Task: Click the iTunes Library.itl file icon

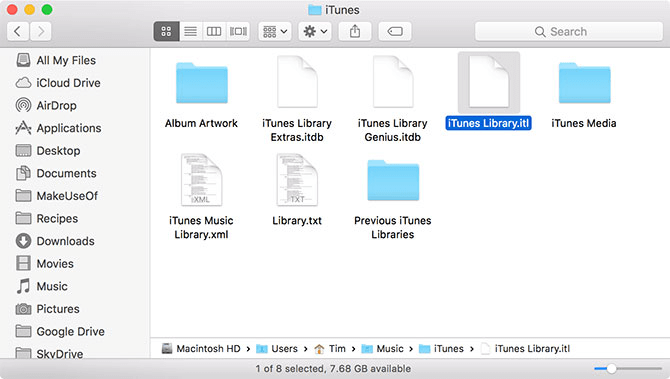Action: tap(489, 82)
